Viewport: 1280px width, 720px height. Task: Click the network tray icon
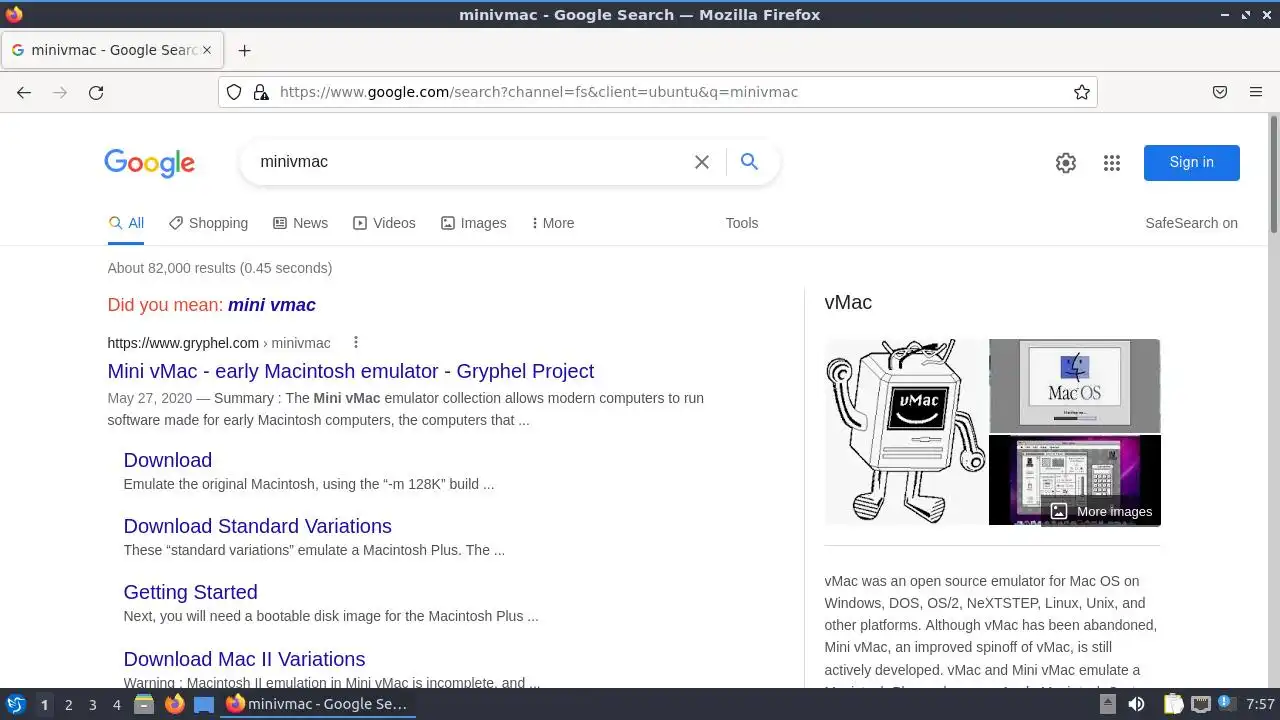click(x=1201, y=704)
